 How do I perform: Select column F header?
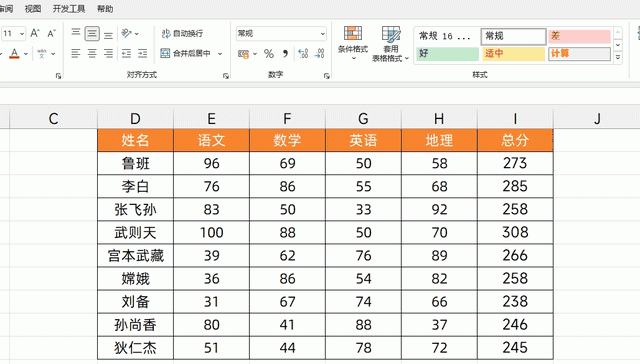(x=287, y=118)
